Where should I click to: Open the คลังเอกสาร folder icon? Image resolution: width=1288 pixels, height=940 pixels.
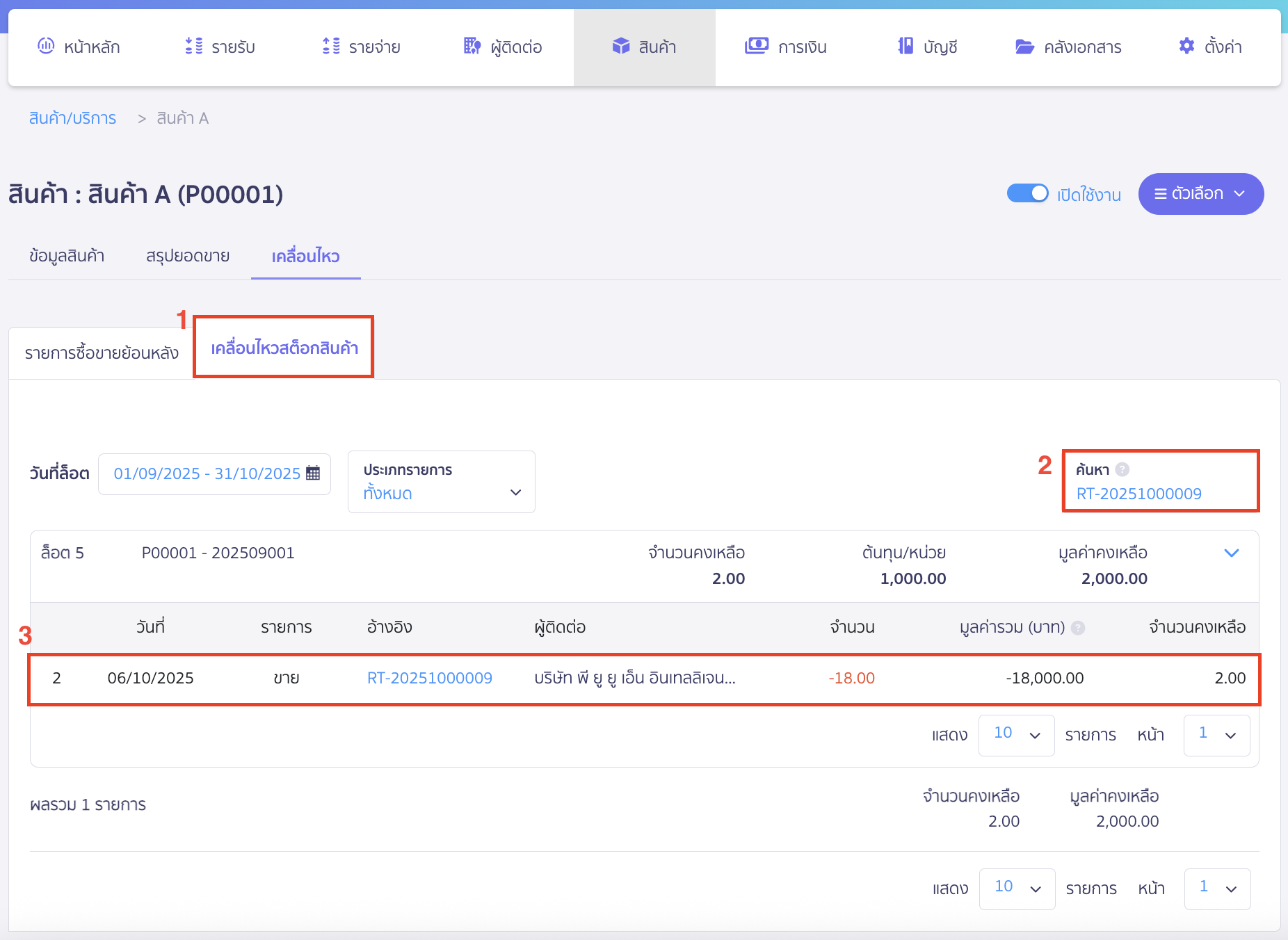(x=1024, y=47)
